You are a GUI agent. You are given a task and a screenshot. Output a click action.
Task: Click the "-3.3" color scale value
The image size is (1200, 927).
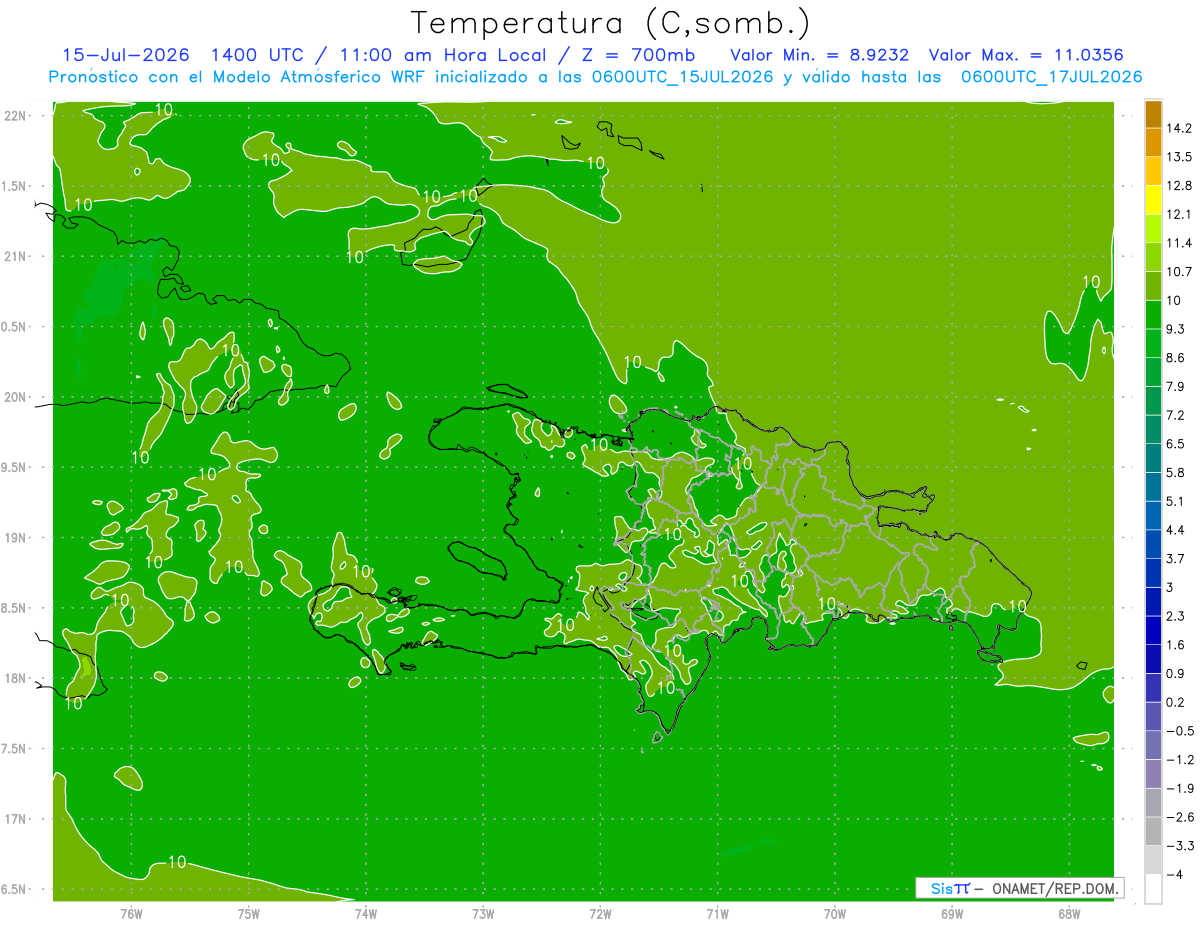[x=1179, y=846]
